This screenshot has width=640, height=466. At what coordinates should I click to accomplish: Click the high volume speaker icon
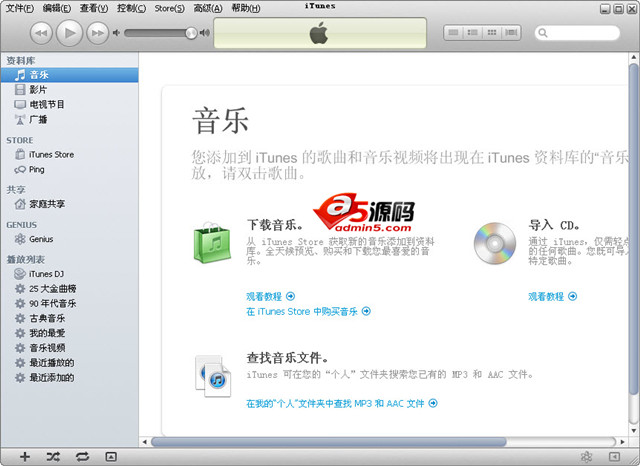point(204,33)
